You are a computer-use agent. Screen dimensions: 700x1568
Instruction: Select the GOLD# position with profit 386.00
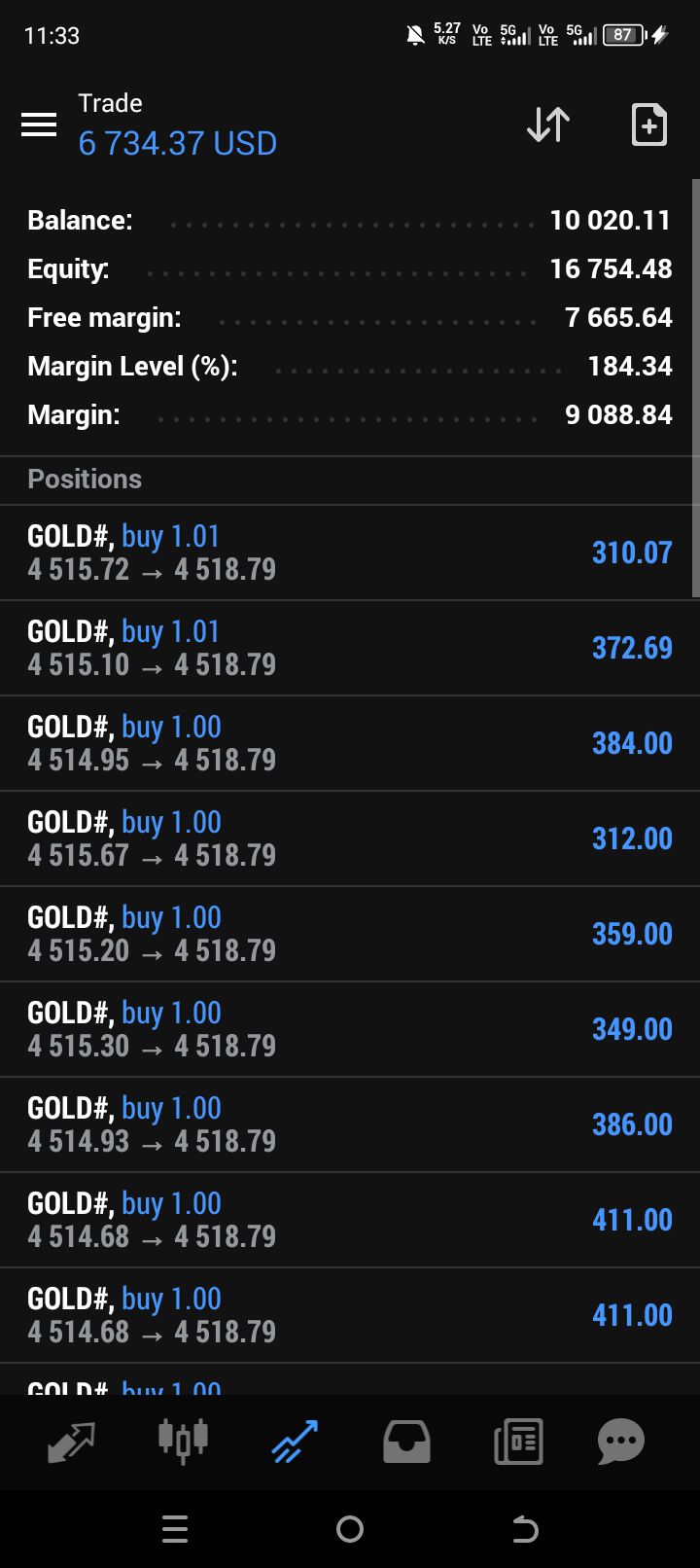click(350, 1124)
